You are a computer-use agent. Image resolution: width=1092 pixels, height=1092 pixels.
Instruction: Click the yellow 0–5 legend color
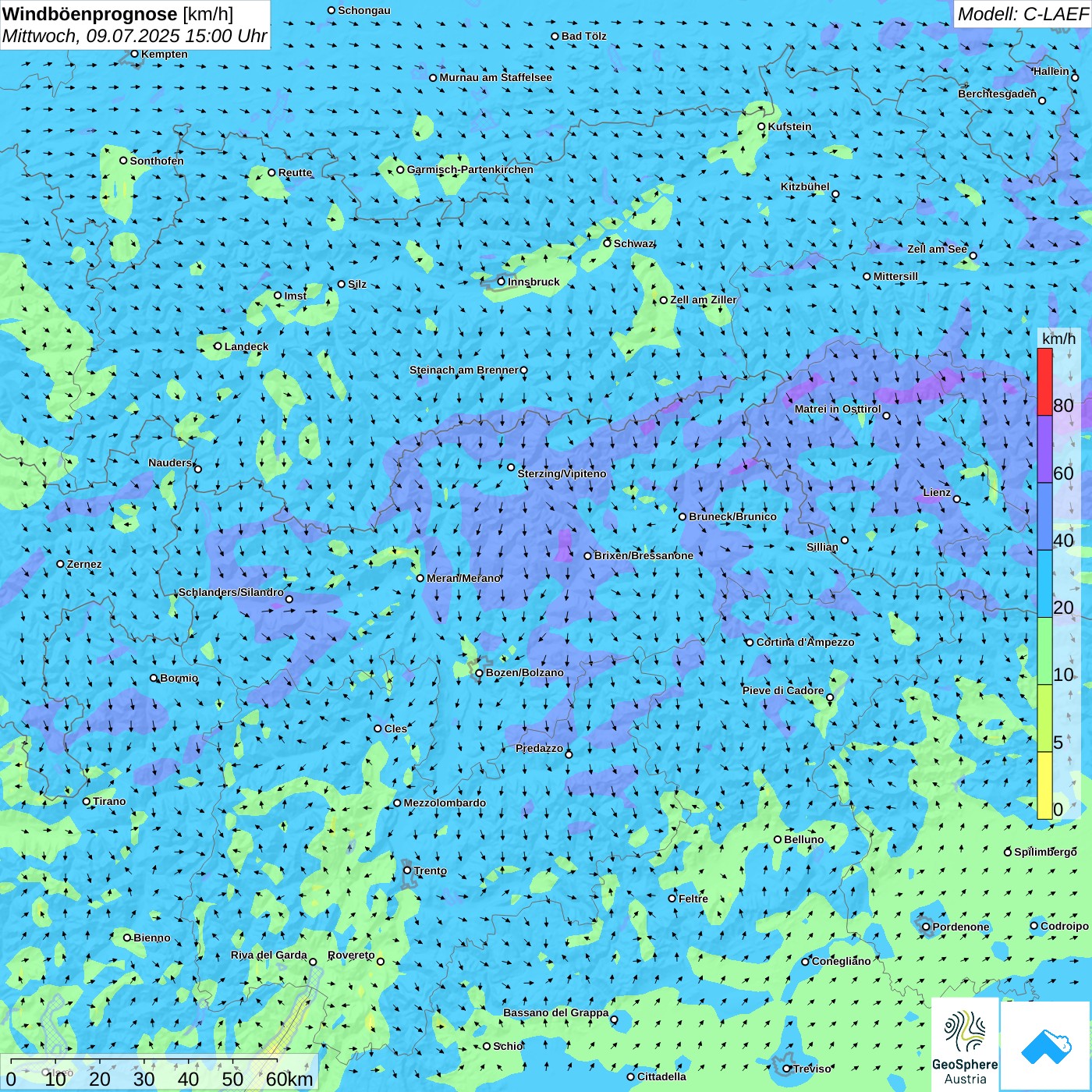1044,785
